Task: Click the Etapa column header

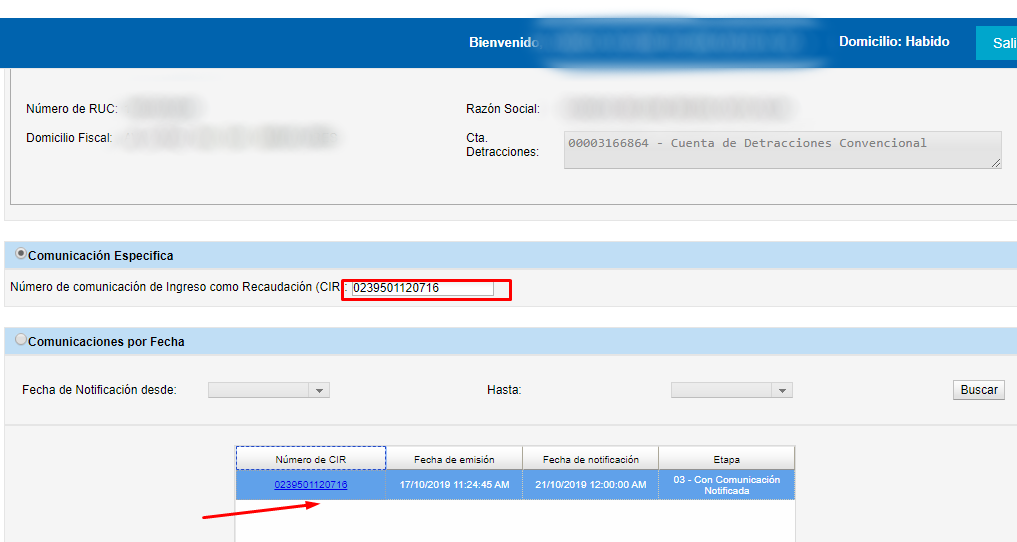Action: pyautogui.click(x=727, y=459)
